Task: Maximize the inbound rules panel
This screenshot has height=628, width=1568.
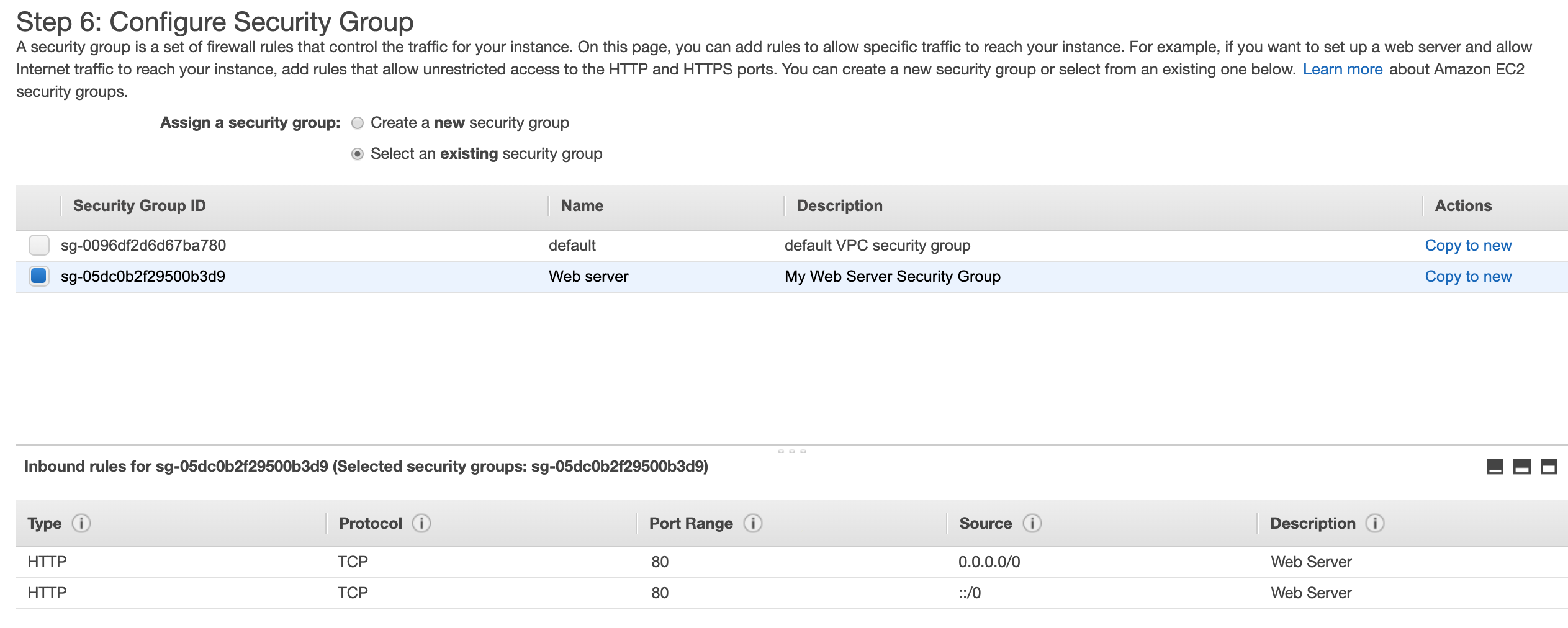Action: [1549, 467]
